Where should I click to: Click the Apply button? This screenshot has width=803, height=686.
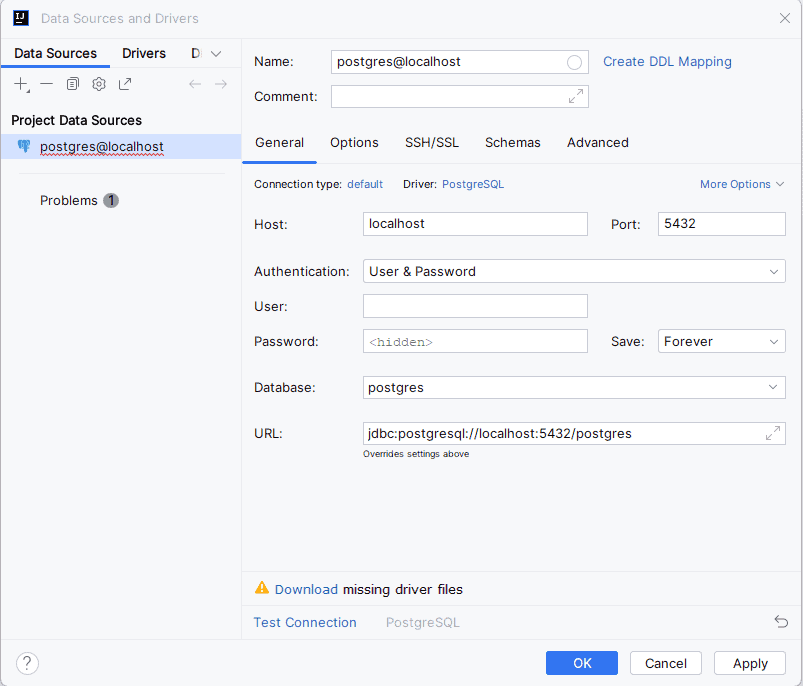[x=750, y=663]
